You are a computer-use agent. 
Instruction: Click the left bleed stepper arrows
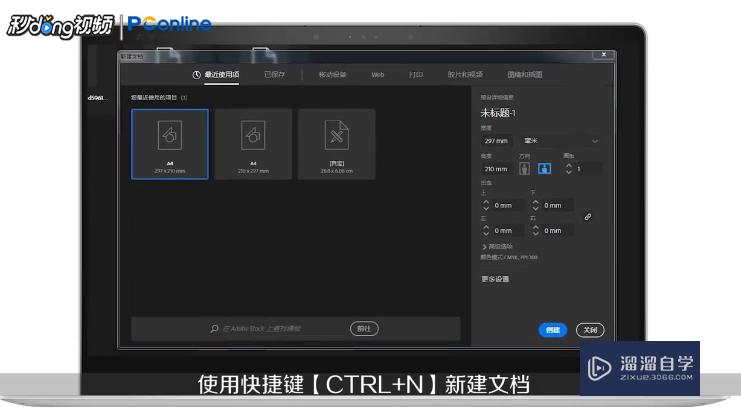tap(486, 230)
